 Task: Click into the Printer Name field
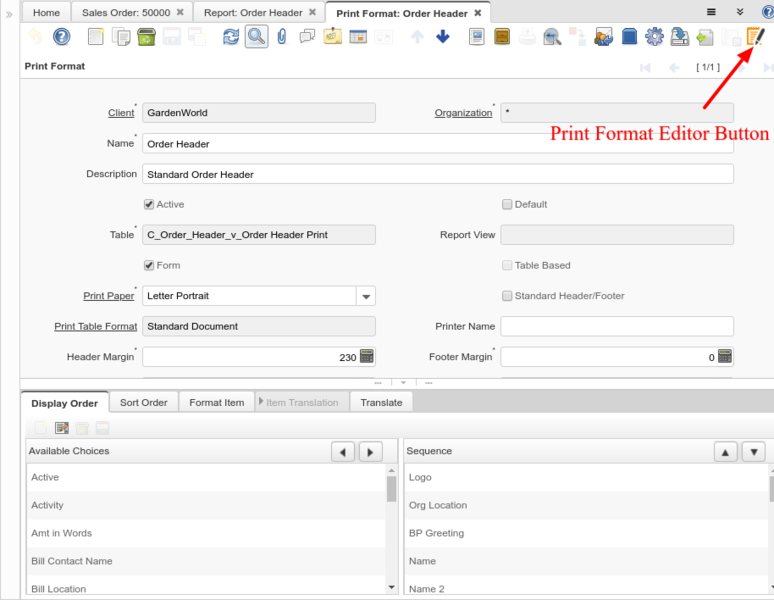(x=616, y=326)
